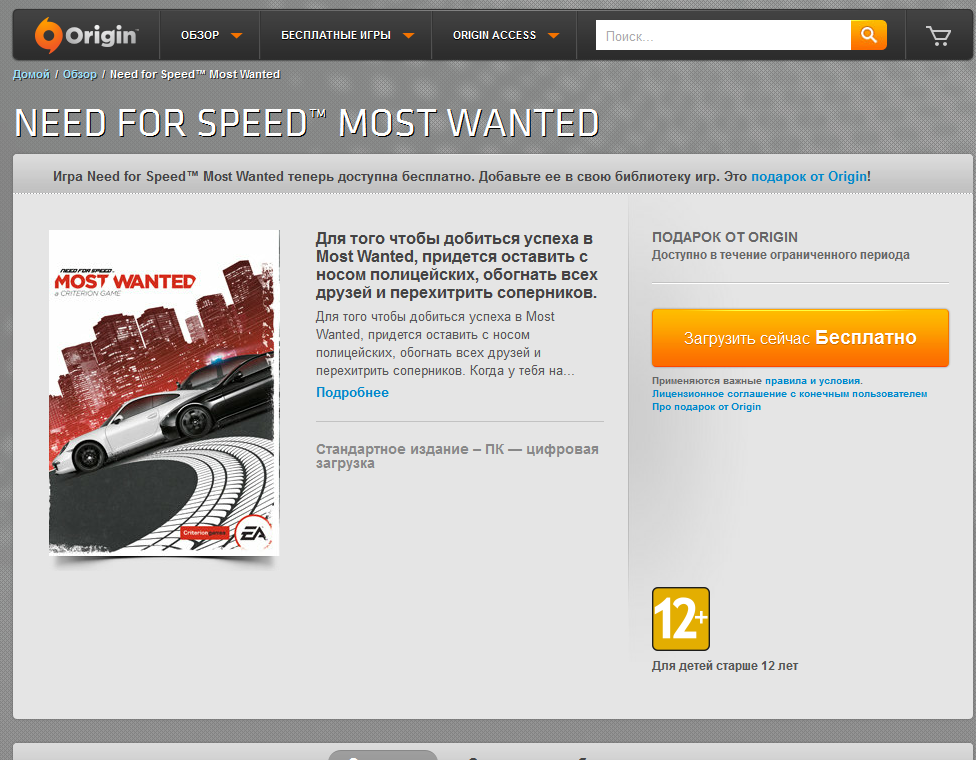Go to Обзор breadcrumb link

(x=80, y=74)
